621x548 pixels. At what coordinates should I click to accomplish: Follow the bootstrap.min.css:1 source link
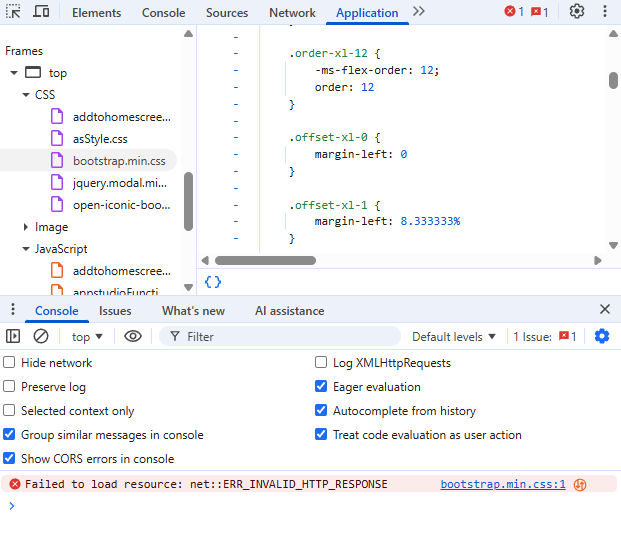coord(503,484)
